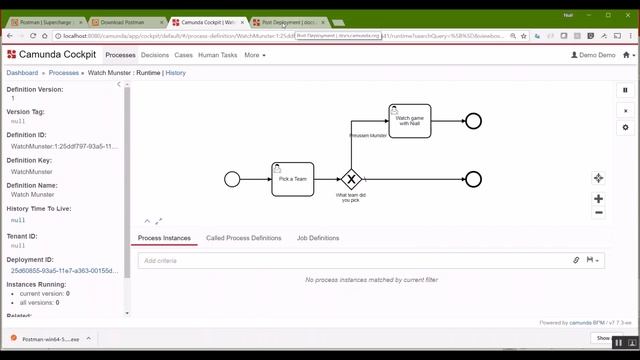The image size is (640, 360).
Task: Zoom out of the diagram with minus
Action: [598, 213]
